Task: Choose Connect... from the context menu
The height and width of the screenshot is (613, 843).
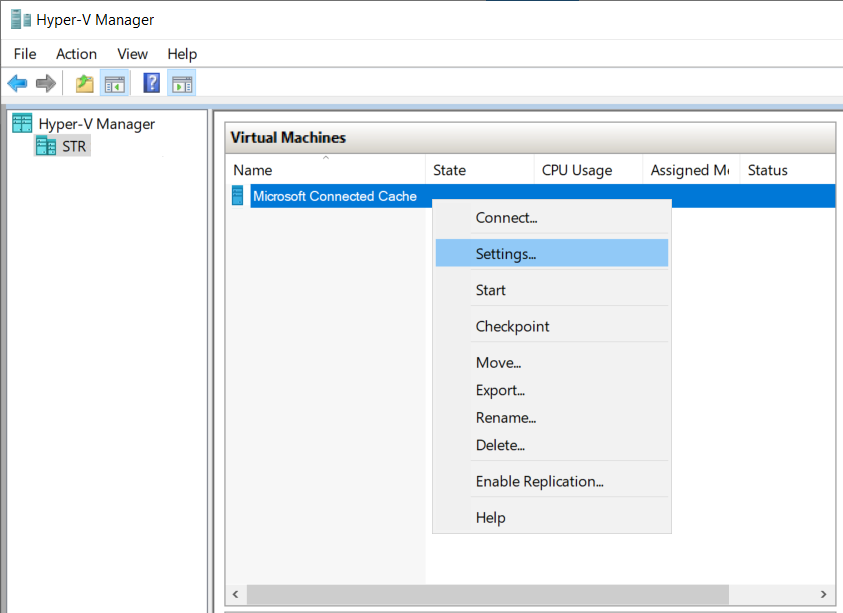Action: 506,218
